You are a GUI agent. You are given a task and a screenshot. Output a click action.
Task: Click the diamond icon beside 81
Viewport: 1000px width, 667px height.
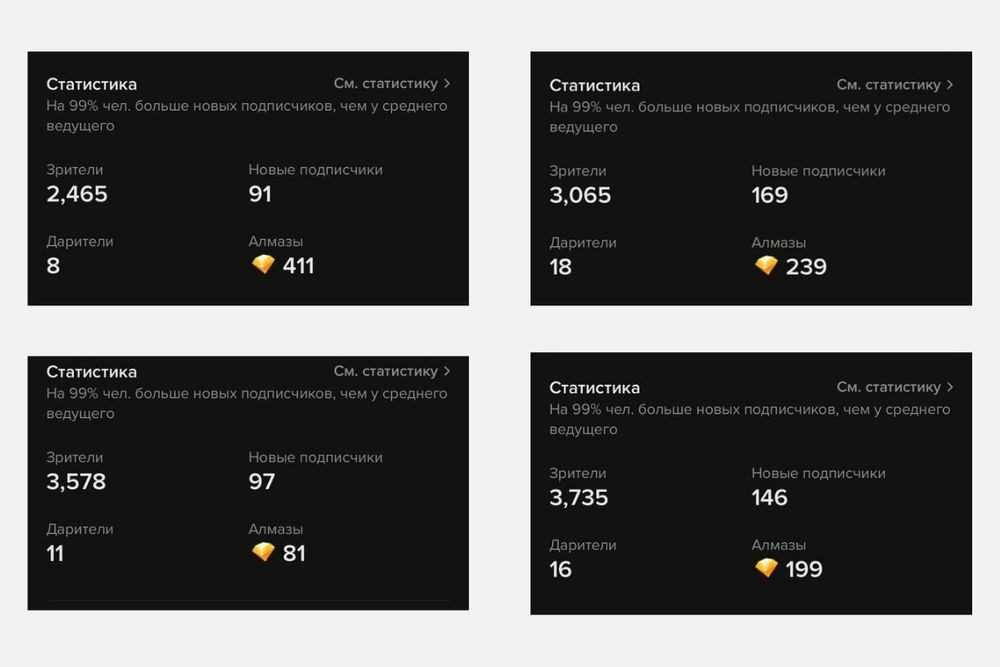pyautogui.click(x=263, y=552)
